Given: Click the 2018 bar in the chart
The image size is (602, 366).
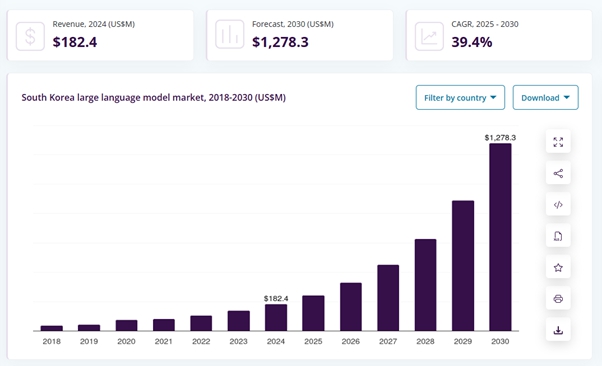Looking at the screenshot, I should click(x=51, y=328).
